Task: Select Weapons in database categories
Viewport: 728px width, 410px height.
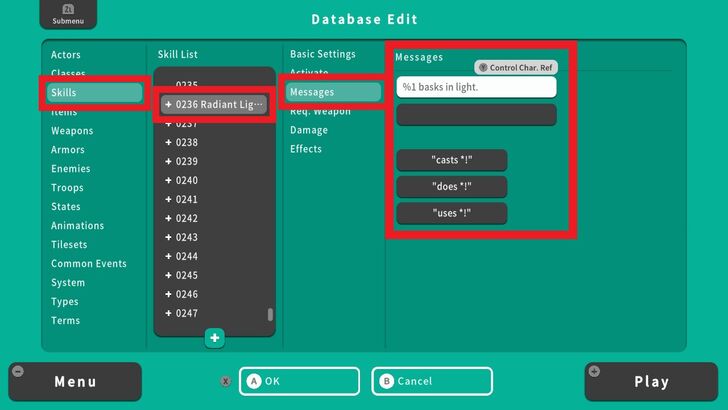Action: point(72,131)
